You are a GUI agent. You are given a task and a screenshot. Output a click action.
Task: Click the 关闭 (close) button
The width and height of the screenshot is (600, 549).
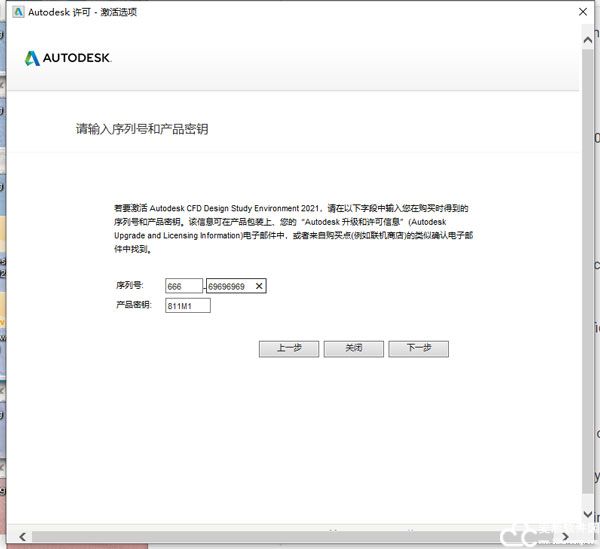click(x=354, y=349)
